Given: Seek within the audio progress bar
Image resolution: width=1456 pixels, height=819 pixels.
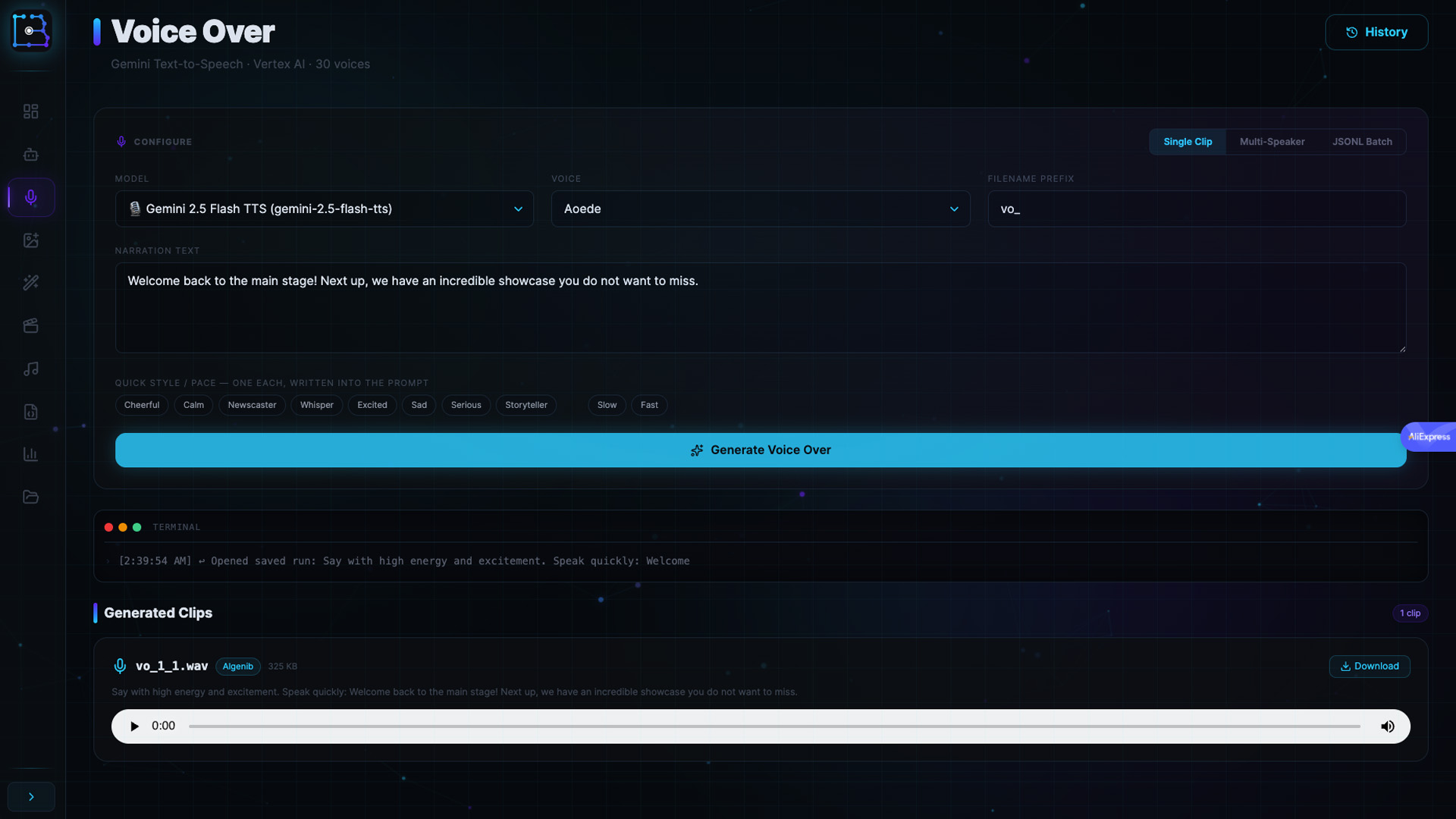Looking at the screenshot, I should click(x=774, y=726).
